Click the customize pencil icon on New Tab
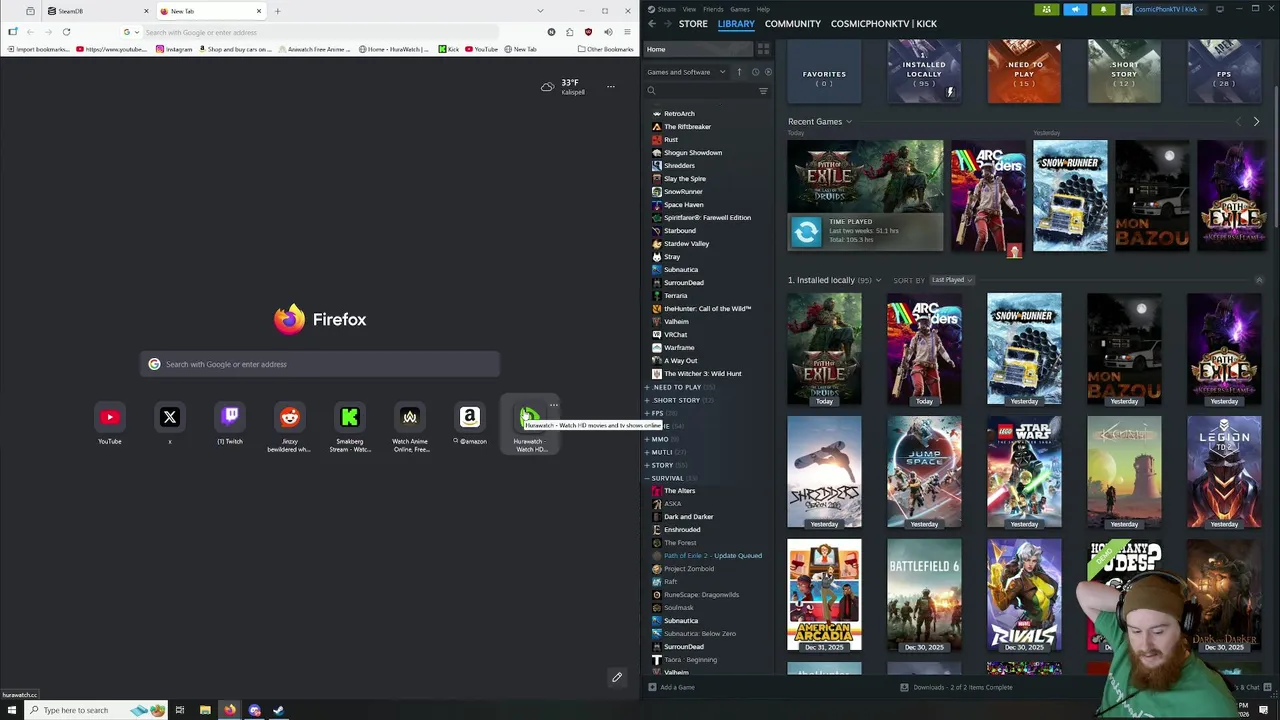 pos(617,677)
